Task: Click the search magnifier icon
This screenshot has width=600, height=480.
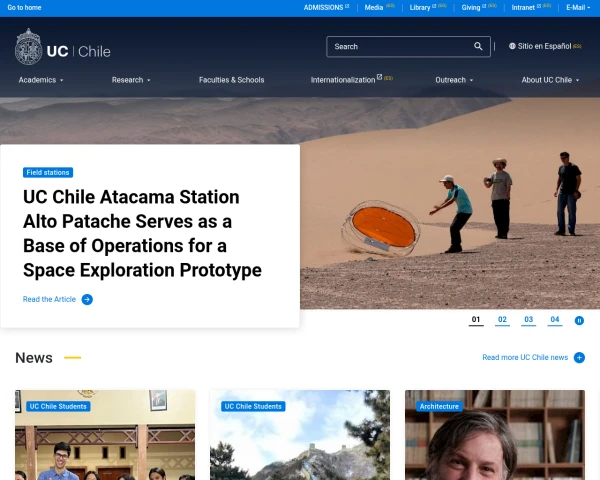Action: (478, 46)
